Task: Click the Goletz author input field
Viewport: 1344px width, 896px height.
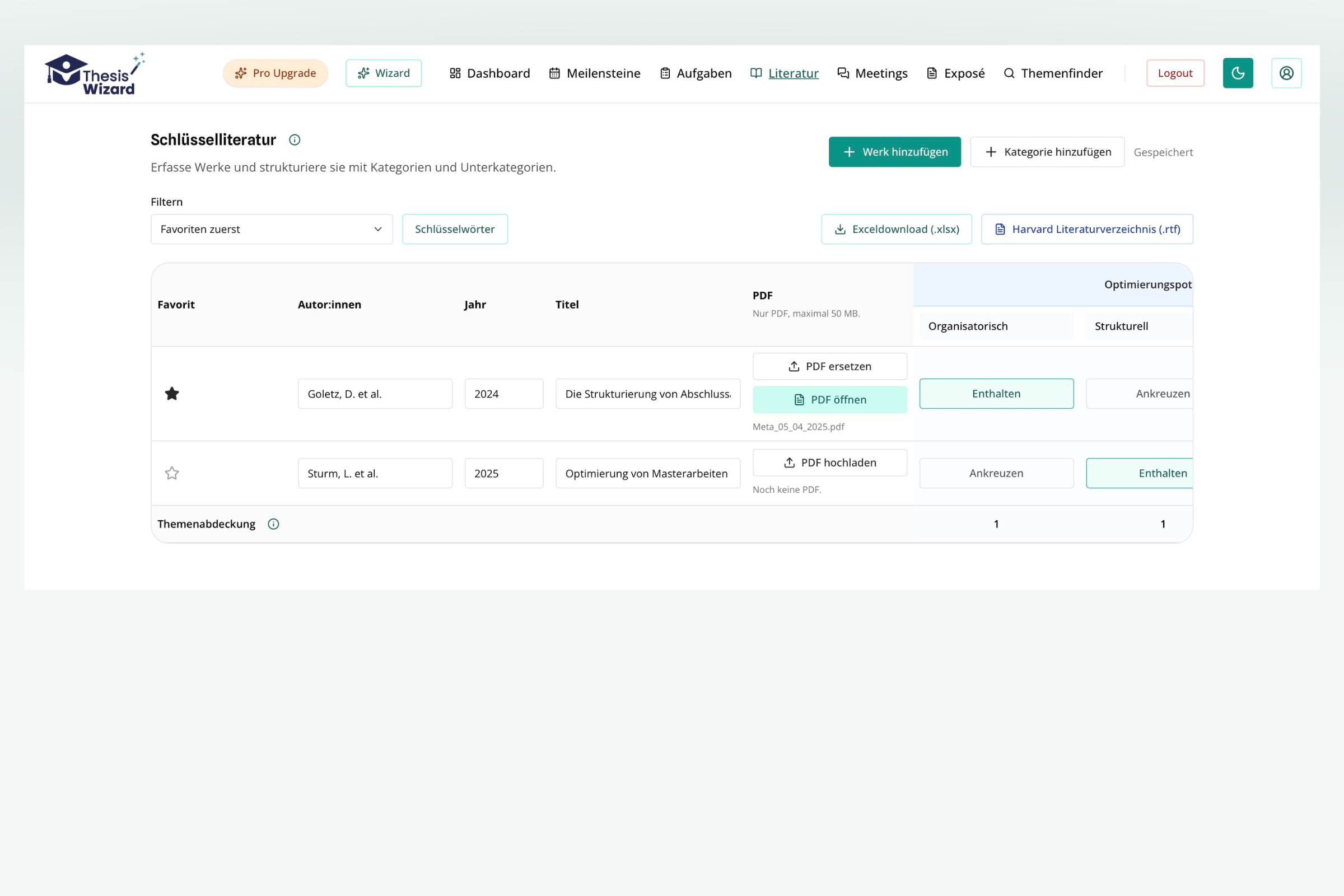Action: (x=375, y=394)
